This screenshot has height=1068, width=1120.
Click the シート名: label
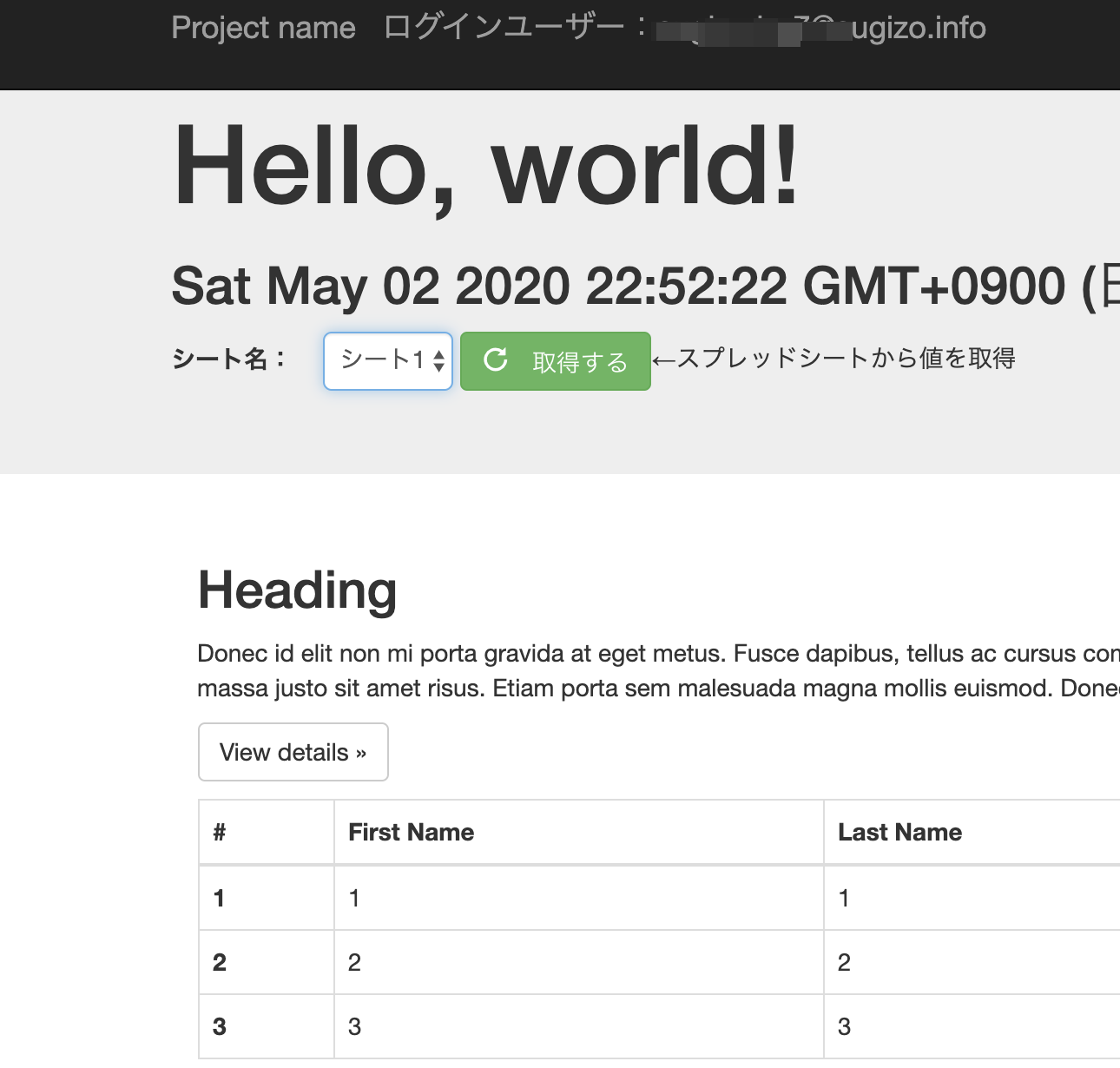(x=229, y=359)
